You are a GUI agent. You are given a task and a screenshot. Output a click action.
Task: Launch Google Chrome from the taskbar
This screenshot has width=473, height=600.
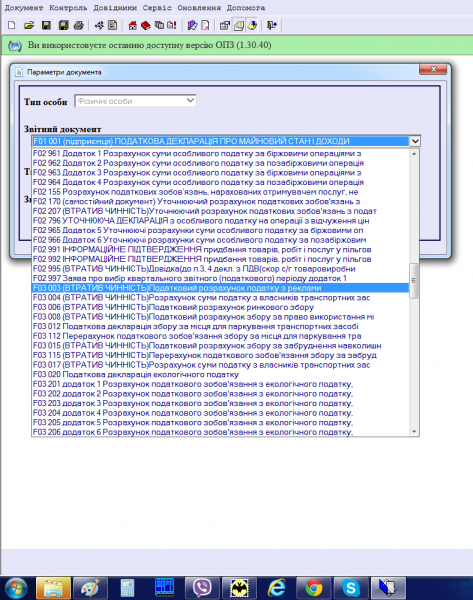(x=313, y=587)
